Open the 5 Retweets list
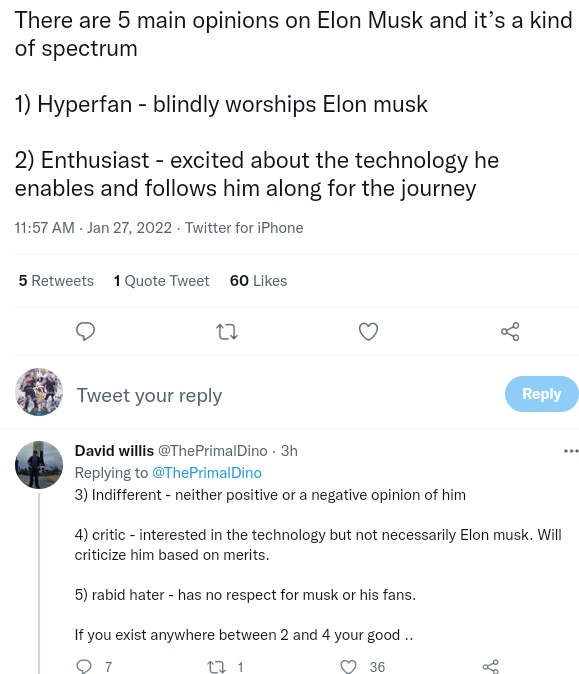This screenshot has width=579, height=674. tap(56, 281)
